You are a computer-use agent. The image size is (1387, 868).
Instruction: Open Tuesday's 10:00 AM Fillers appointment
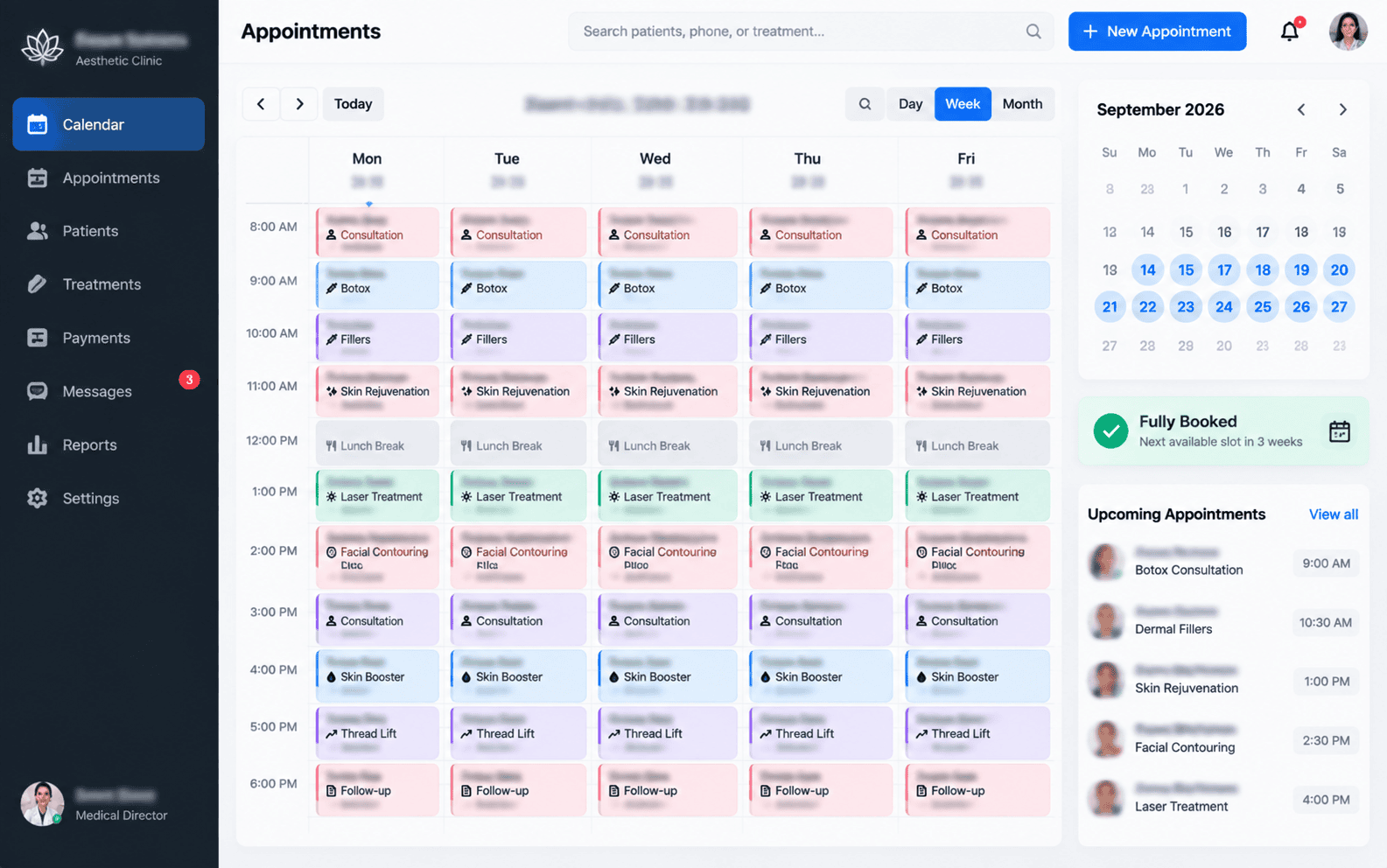pyautogui.click(x=518, y=337)
